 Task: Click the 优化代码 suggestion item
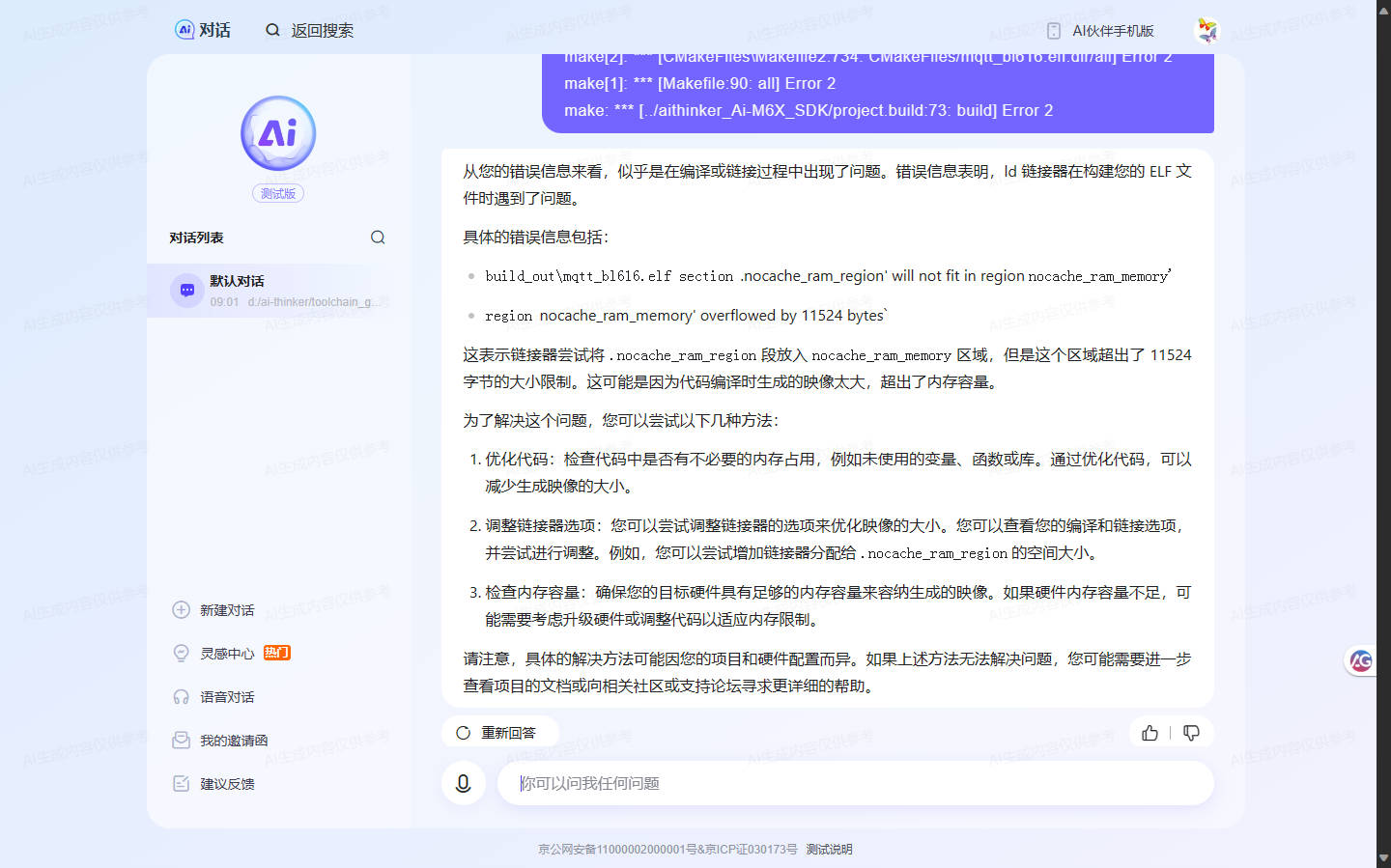[x=837, y=473]
